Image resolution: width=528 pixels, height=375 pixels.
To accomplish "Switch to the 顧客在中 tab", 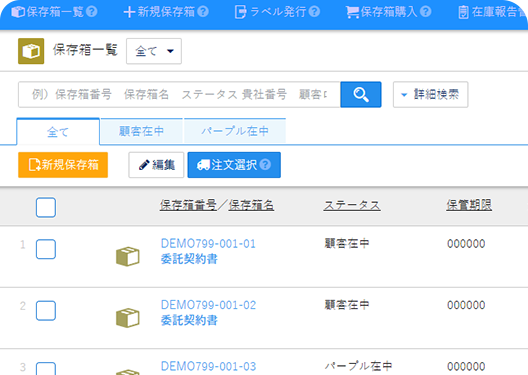I will coord(141,131).
